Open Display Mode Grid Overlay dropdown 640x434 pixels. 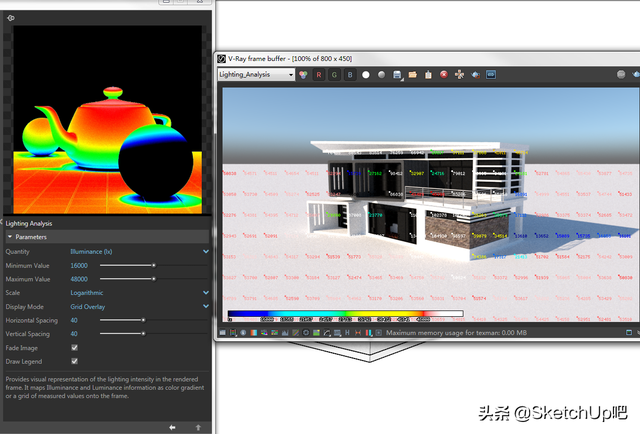pos(140,307)
